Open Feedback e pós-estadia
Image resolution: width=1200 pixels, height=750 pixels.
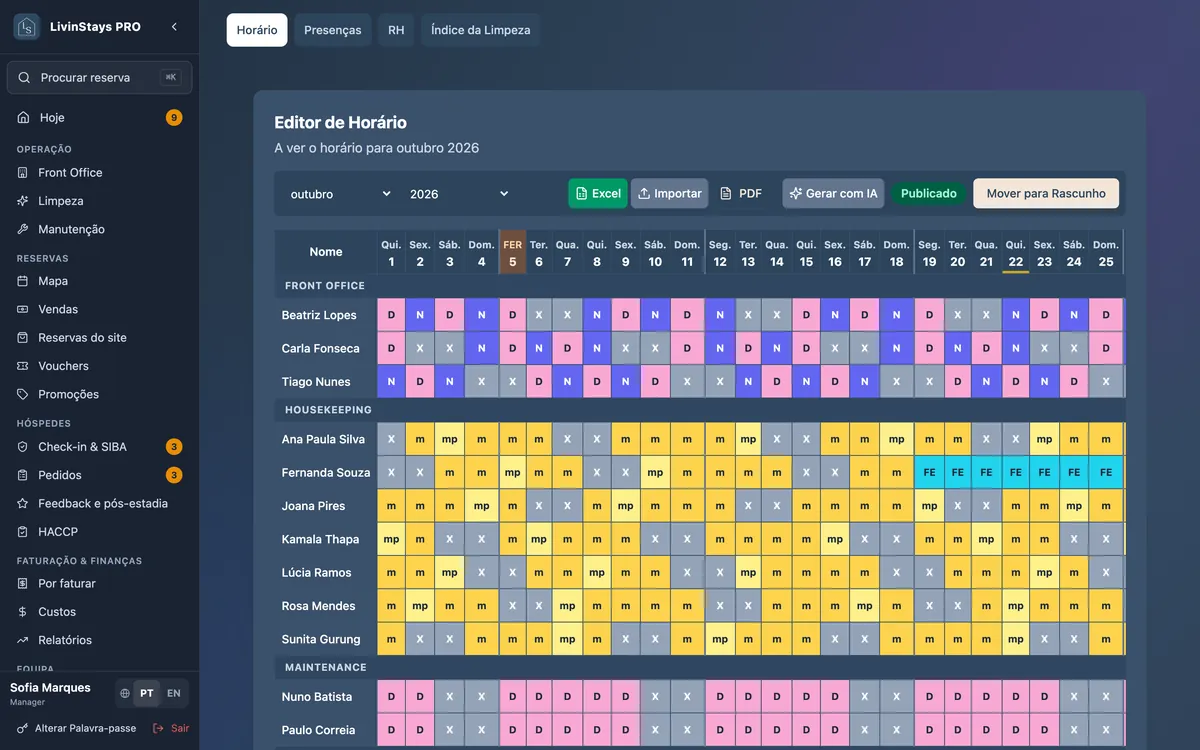99,503
